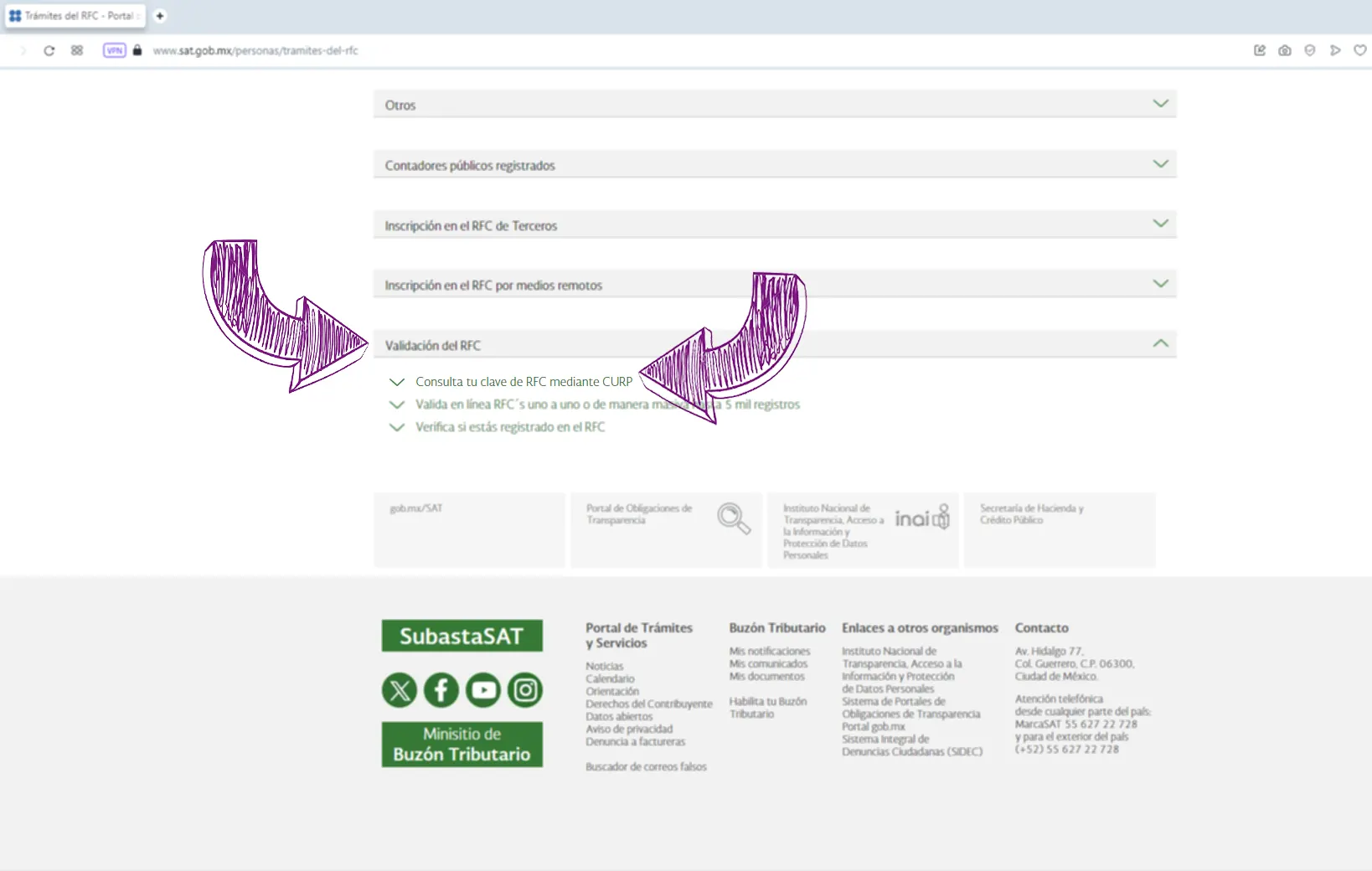Select the Trámites del RFC browser tab
This screenshot has height=871, width=1372.
click(75, 16)
